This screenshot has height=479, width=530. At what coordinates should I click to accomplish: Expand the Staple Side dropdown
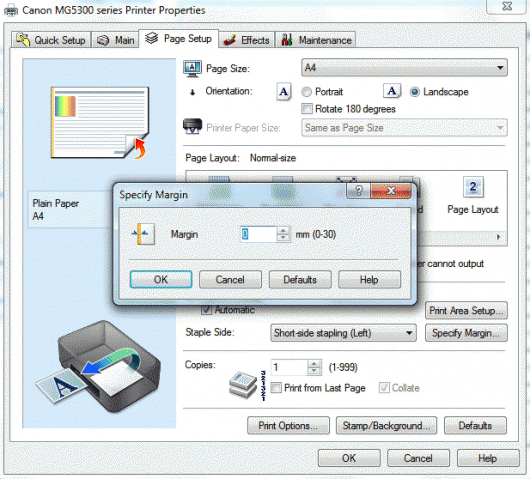click(x=343, y=333)
